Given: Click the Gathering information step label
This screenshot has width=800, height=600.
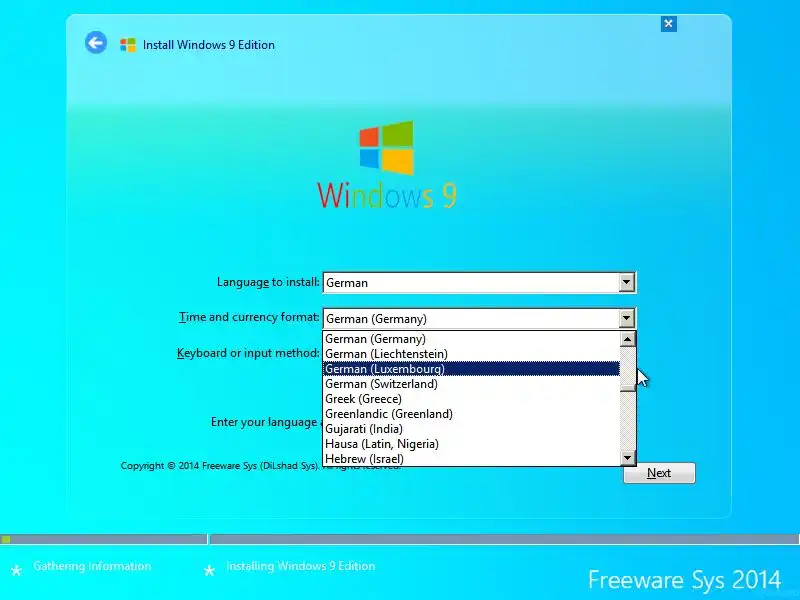Looking at the screenshot, I should [92, 566].
